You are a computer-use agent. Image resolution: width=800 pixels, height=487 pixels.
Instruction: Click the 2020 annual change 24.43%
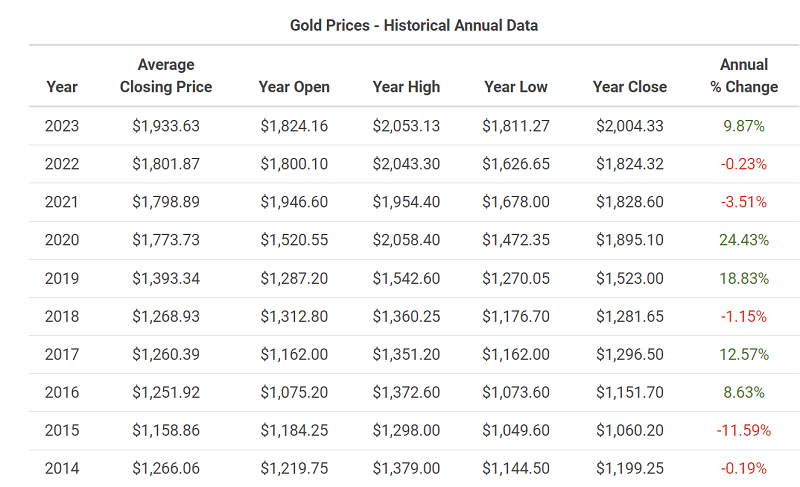[743, 240]
